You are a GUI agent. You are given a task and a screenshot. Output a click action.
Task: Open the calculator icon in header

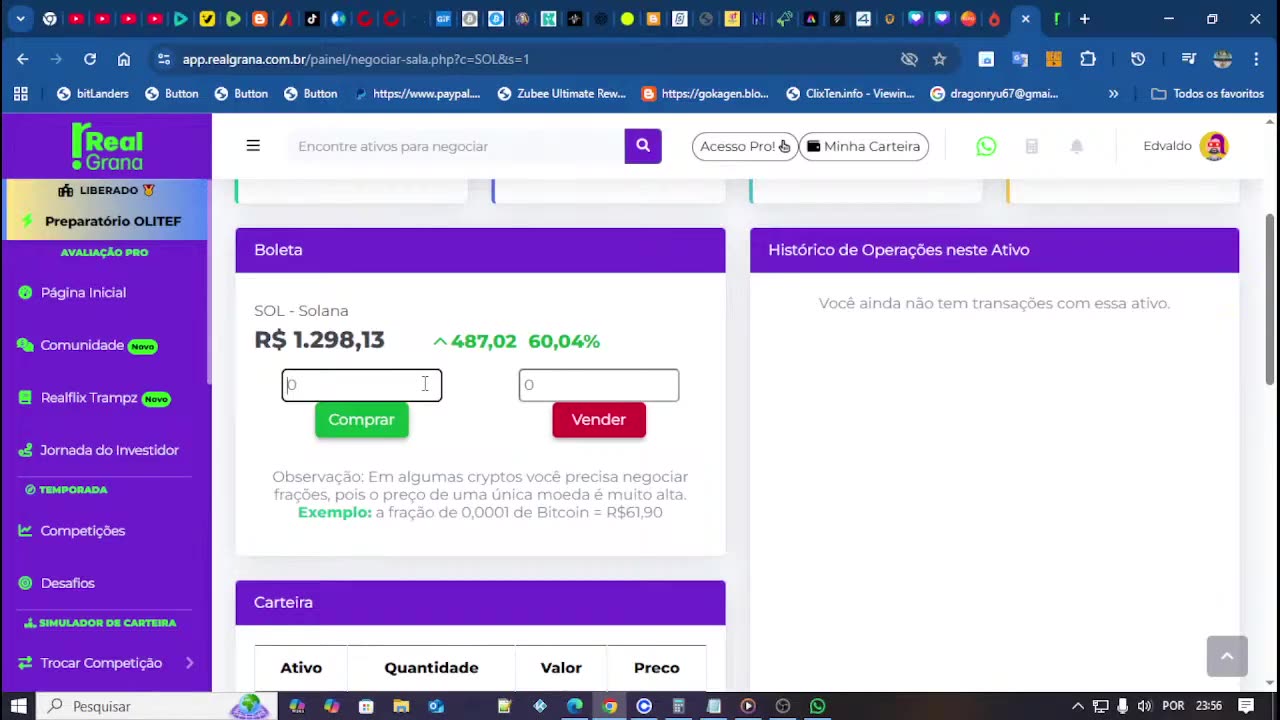[1031, 146]
